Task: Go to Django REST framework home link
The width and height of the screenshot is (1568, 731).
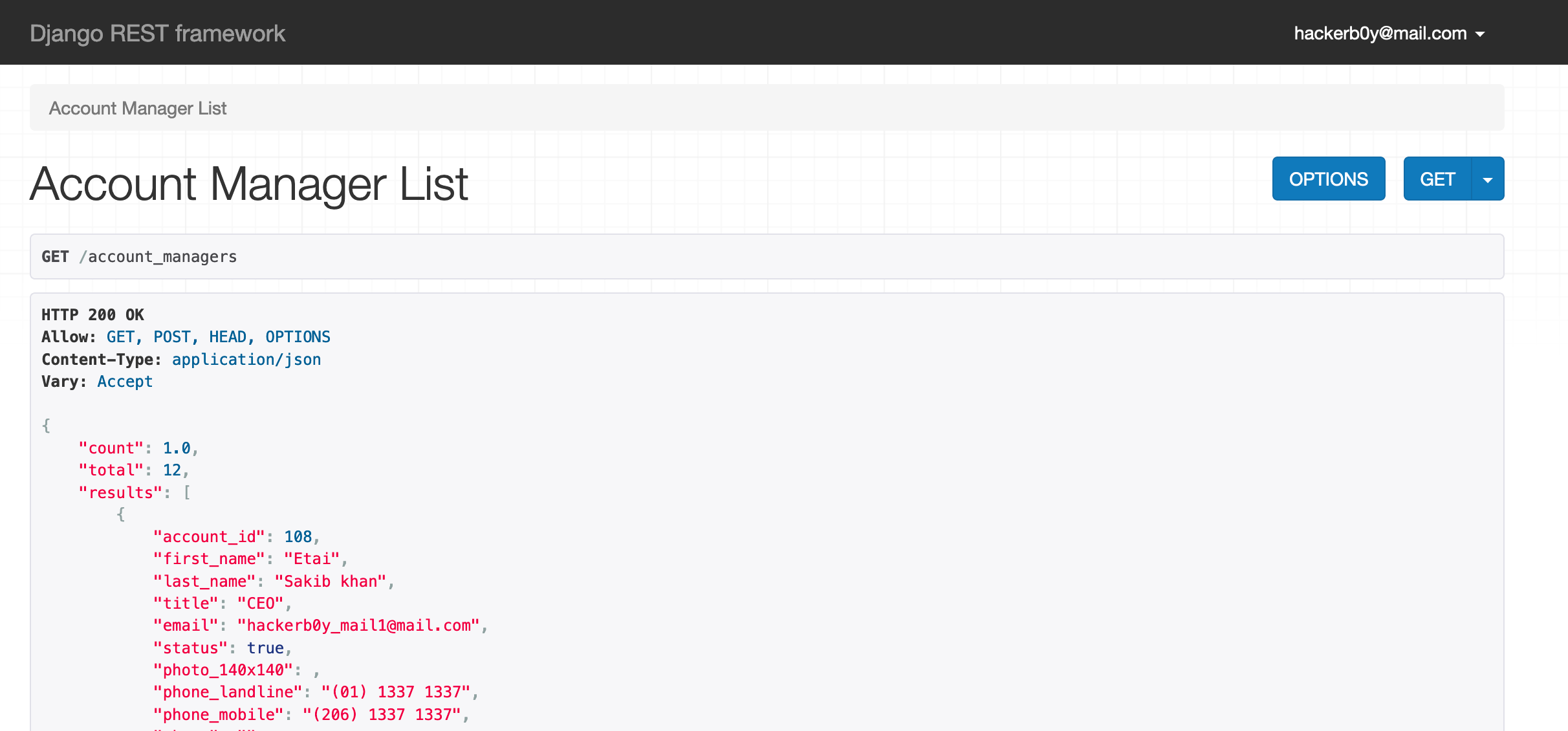Action: tap(157, 34)
